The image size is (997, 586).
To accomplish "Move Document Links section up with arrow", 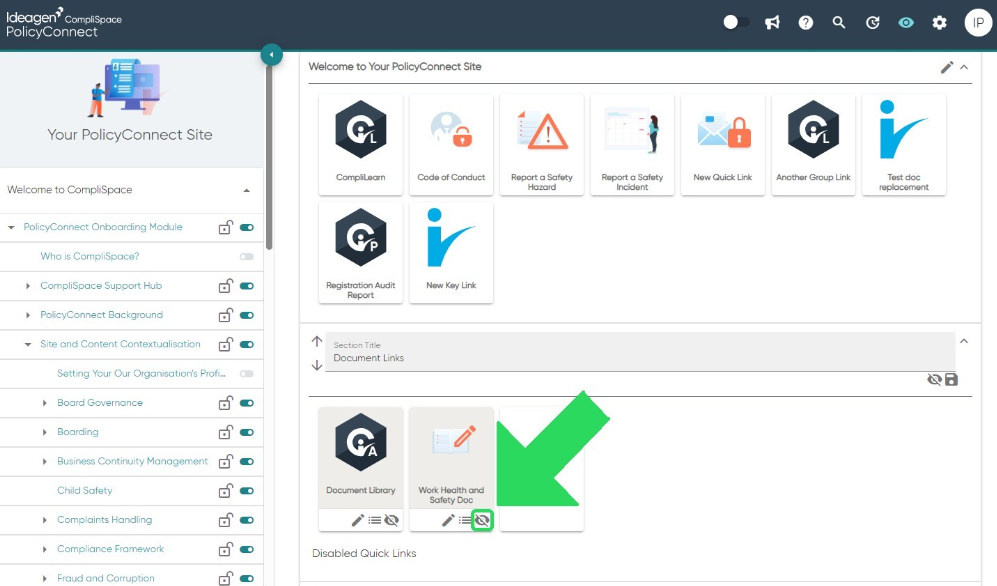I will coord(317,341).
